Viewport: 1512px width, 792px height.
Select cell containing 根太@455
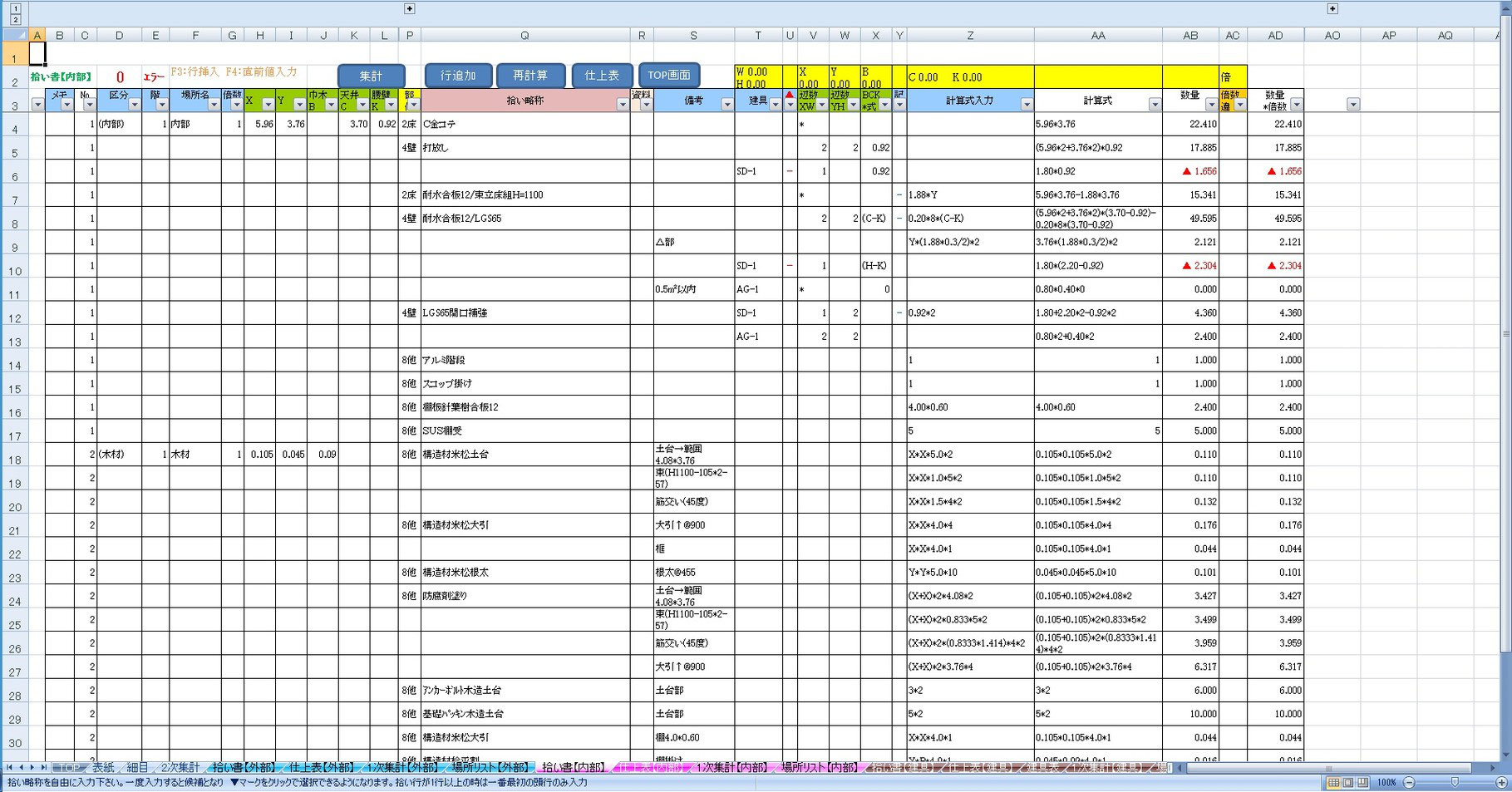[x=693, y=573]
